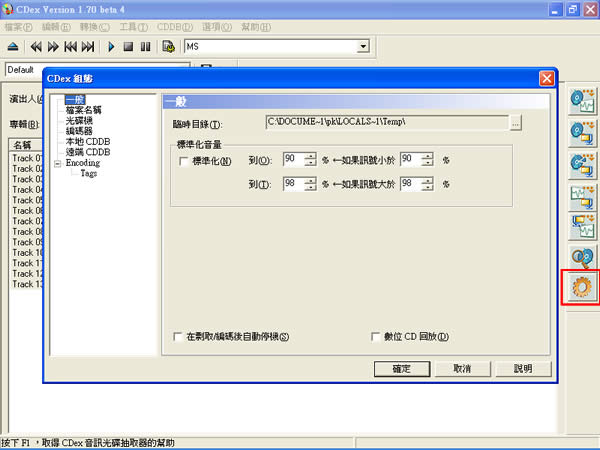Open the 檔案 menu
Screen dimensions: 600x450
click(x=18, y=27)
